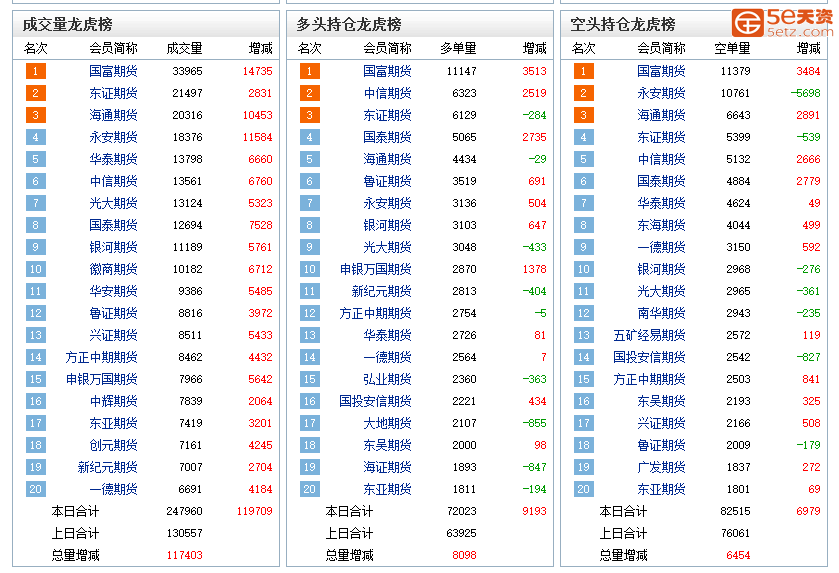Click rank 10 badge in 空头持仓龙虎榜
Screen dimensions: 839x573
pos(583,269)
